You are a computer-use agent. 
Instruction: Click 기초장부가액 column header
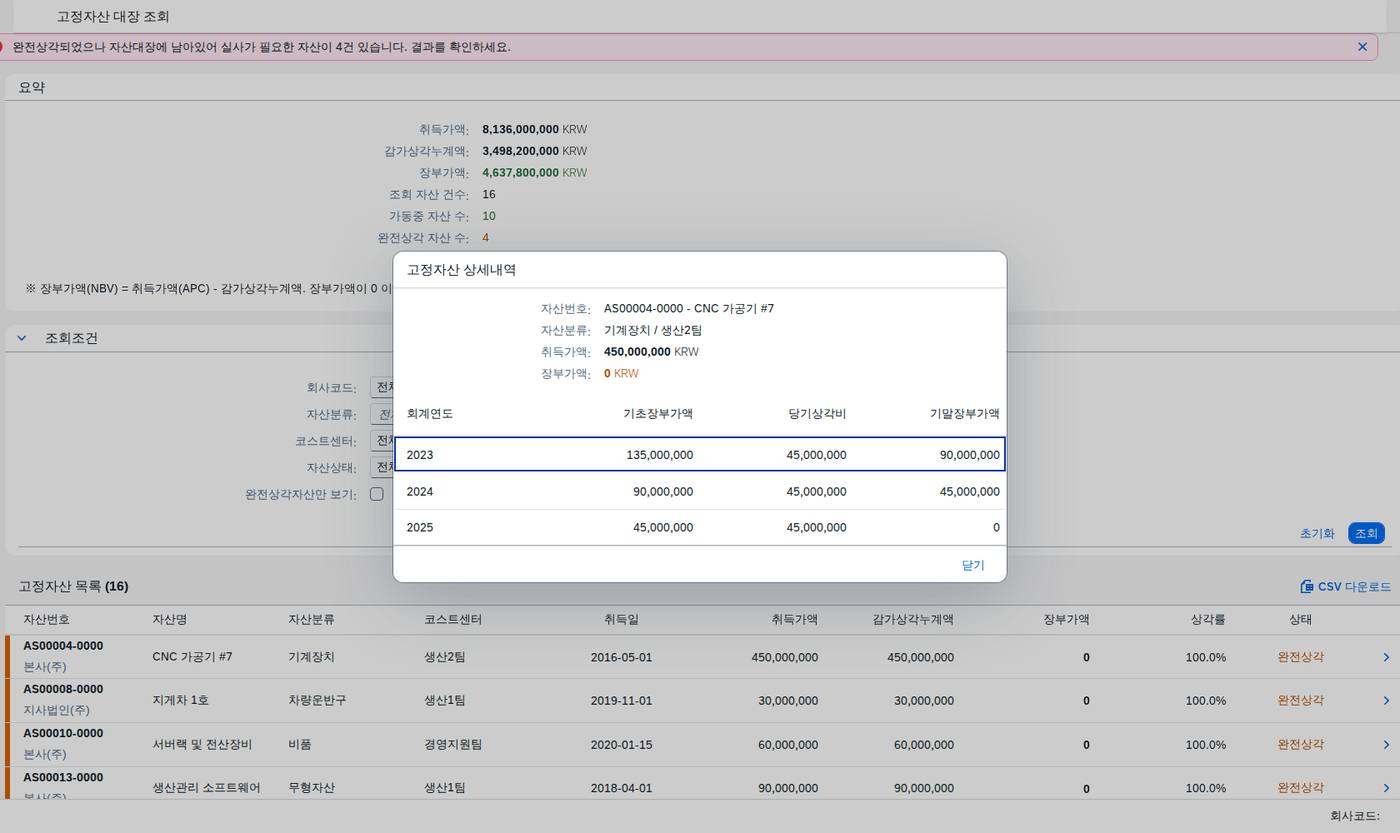(x=658, y=413)
